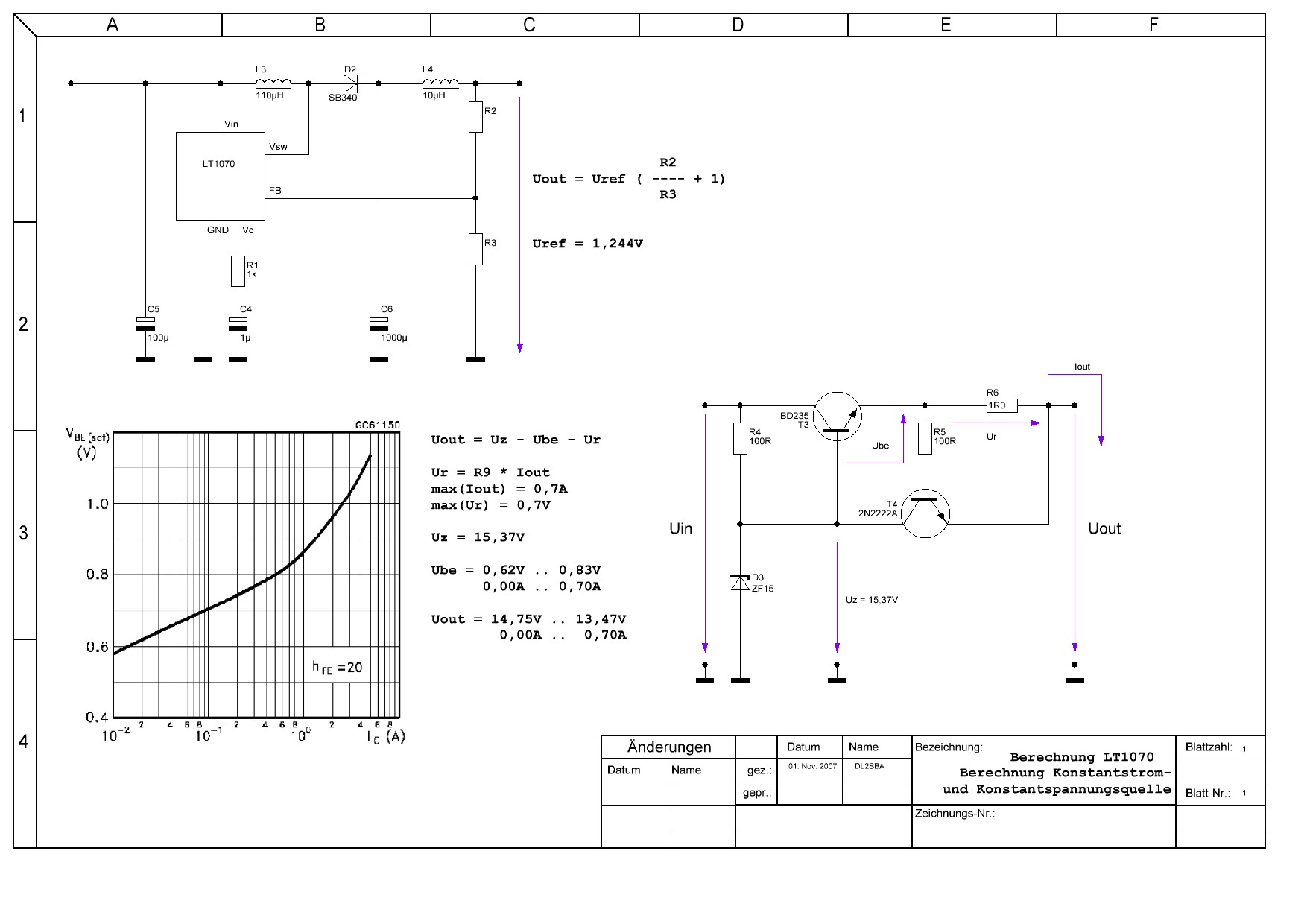Select the Vc pin label below LT1070
The image size is (1307, 924).
tap(248, 230)
